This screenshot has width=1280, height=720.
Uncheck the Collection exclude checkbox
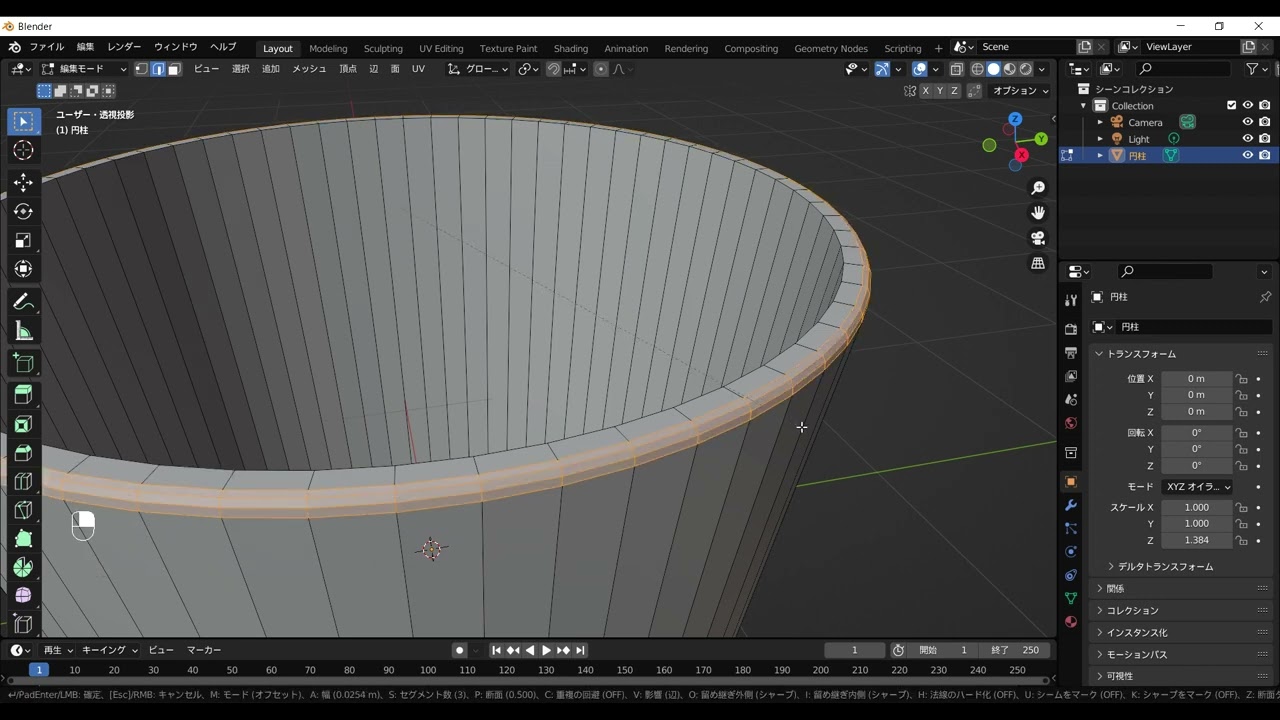click(x=1232, y=105)
